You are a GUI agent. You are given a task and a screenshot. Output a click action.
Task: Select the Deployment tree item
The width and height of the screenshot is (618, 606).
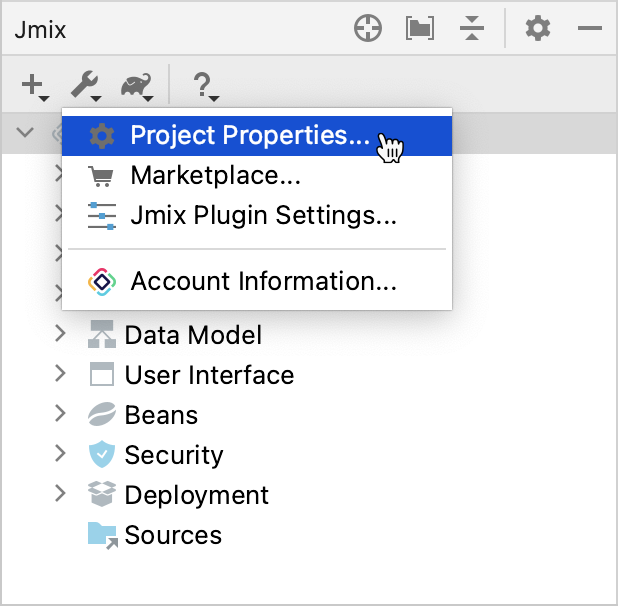click(x=196, y=495)
